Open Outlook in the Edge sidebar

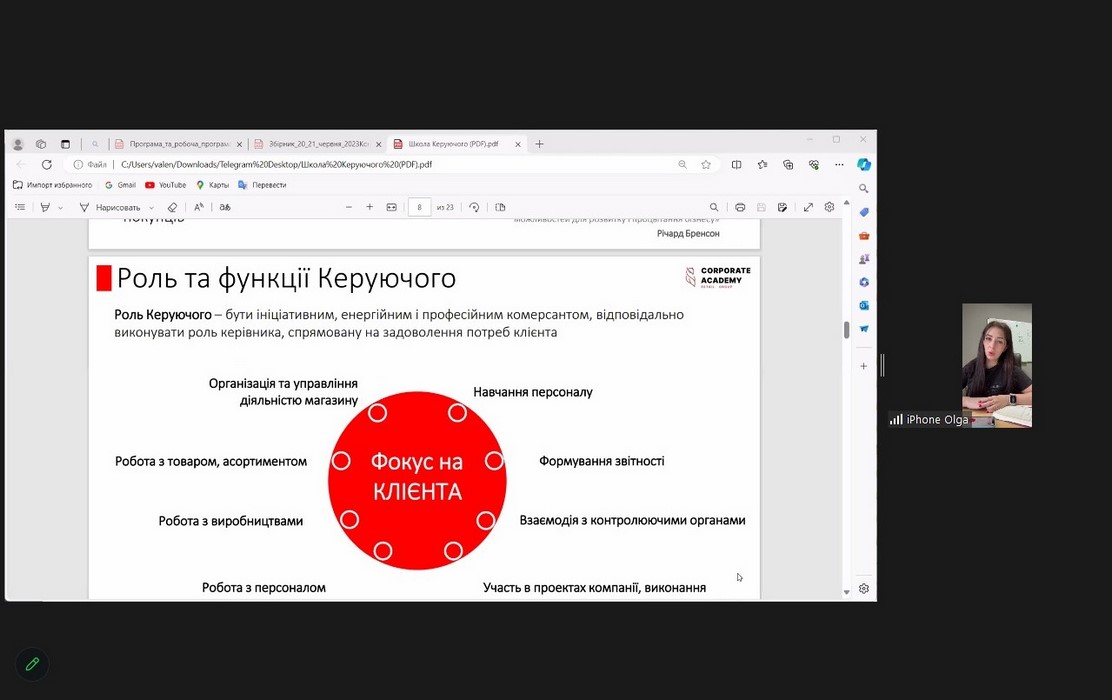click(x=864, y=305)
